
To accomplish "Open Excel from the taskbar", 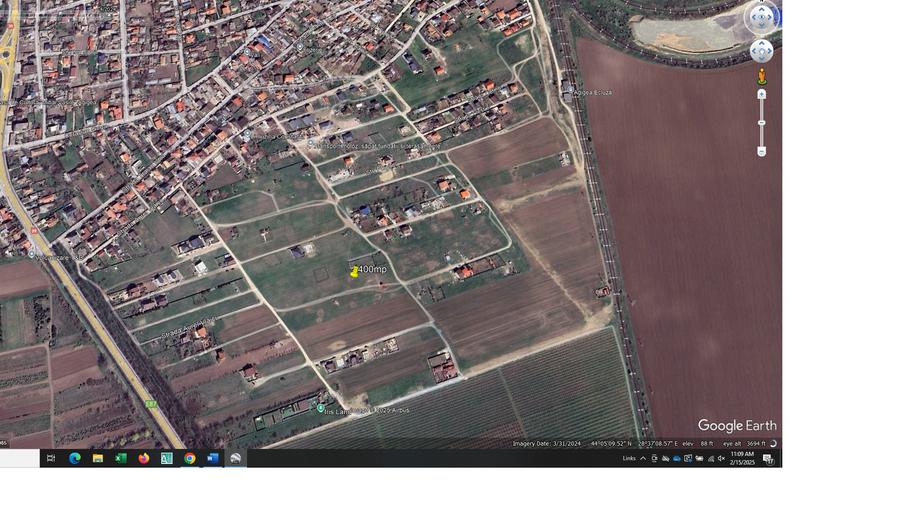I will (x=121, y=458).
